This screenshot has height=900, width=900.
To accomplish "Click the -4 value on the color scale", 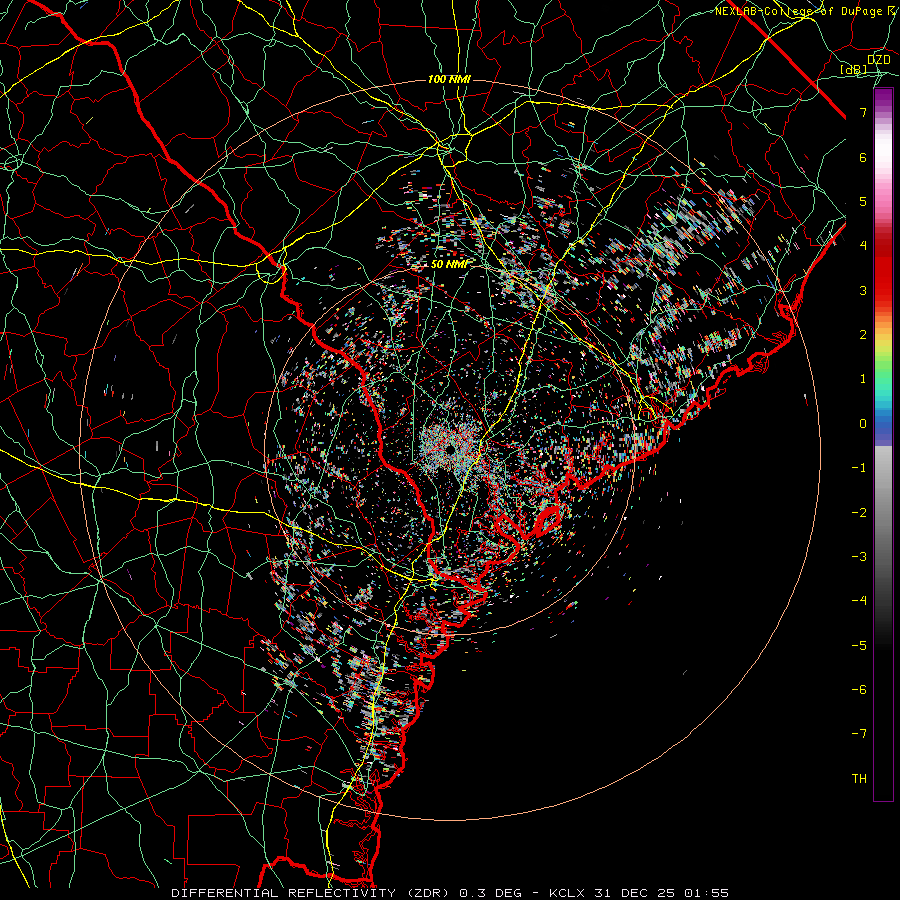I will tap(859, 601).
